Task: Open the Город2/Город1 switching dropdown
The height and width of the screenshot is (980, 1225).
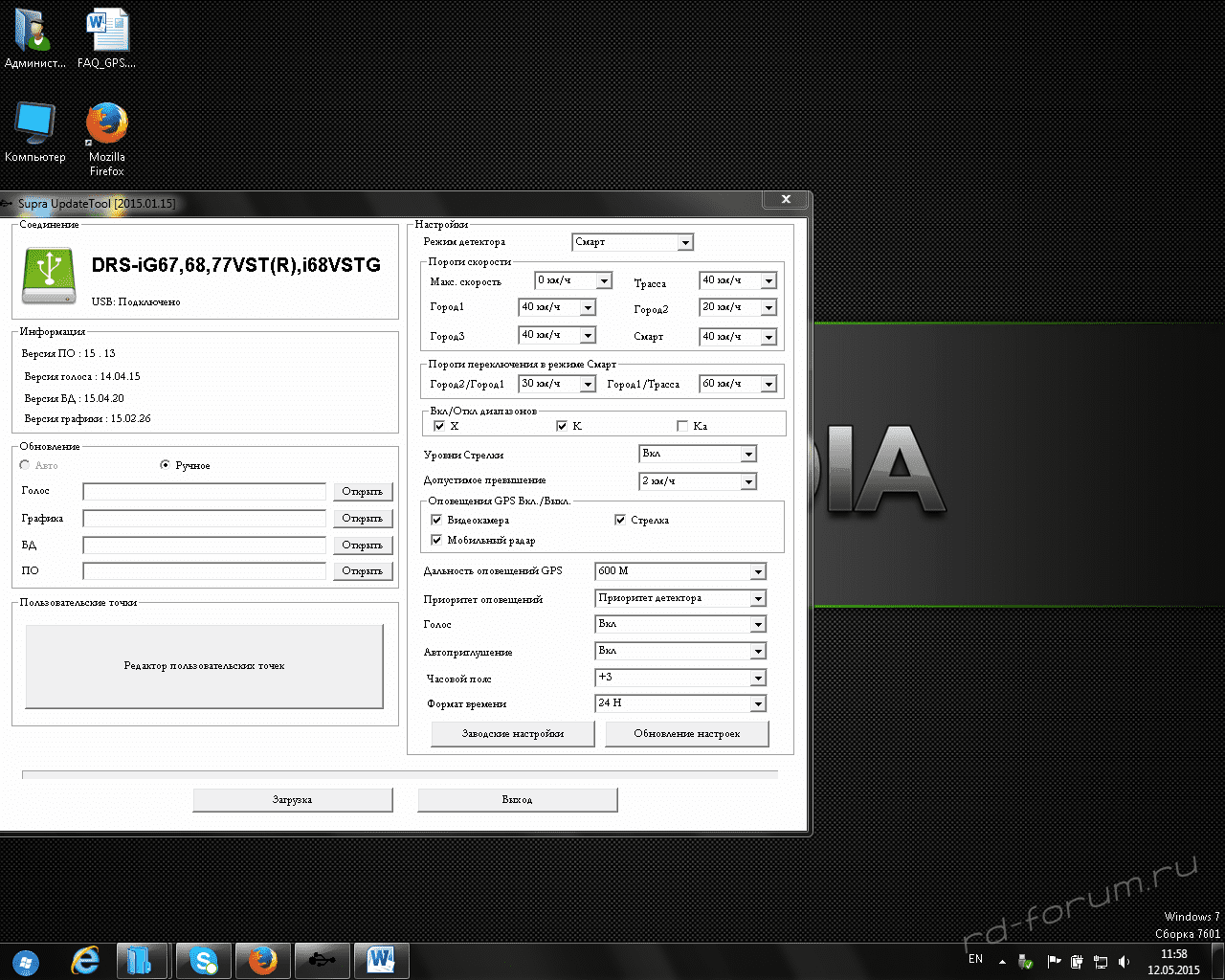Action: [x=558, y=384]
